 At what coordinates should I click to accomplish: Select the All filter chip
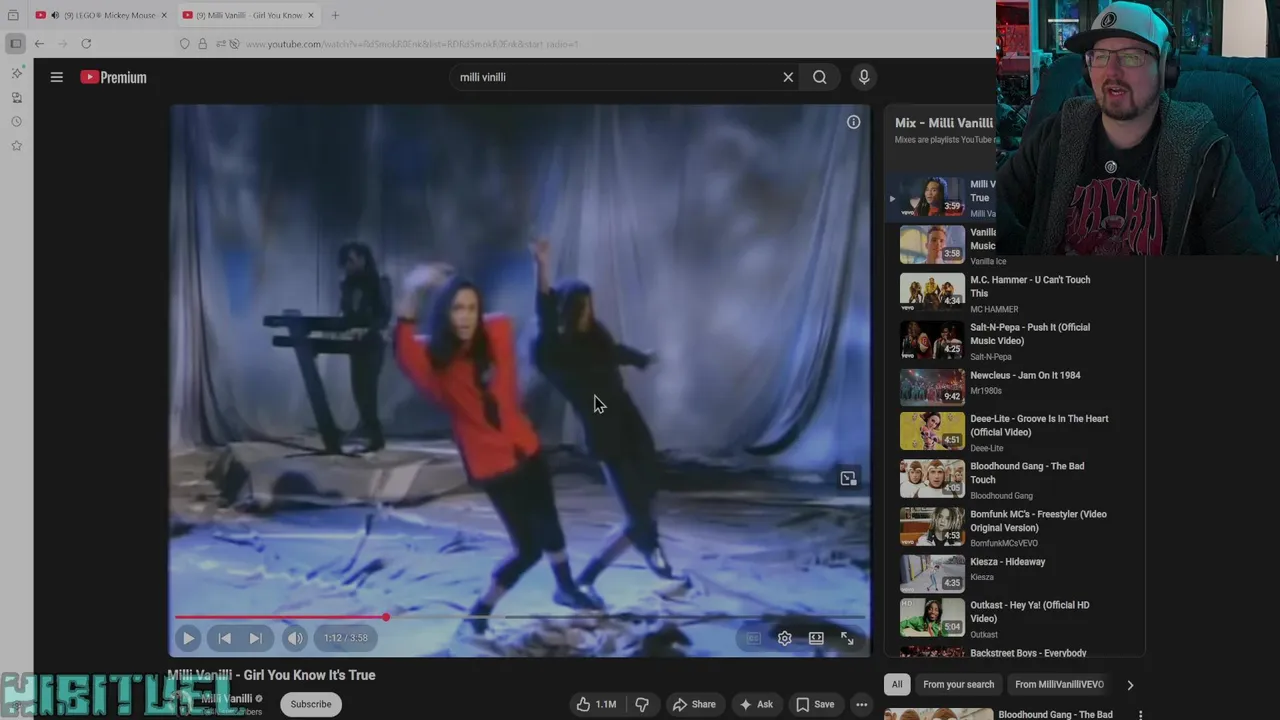coord(897,685)
